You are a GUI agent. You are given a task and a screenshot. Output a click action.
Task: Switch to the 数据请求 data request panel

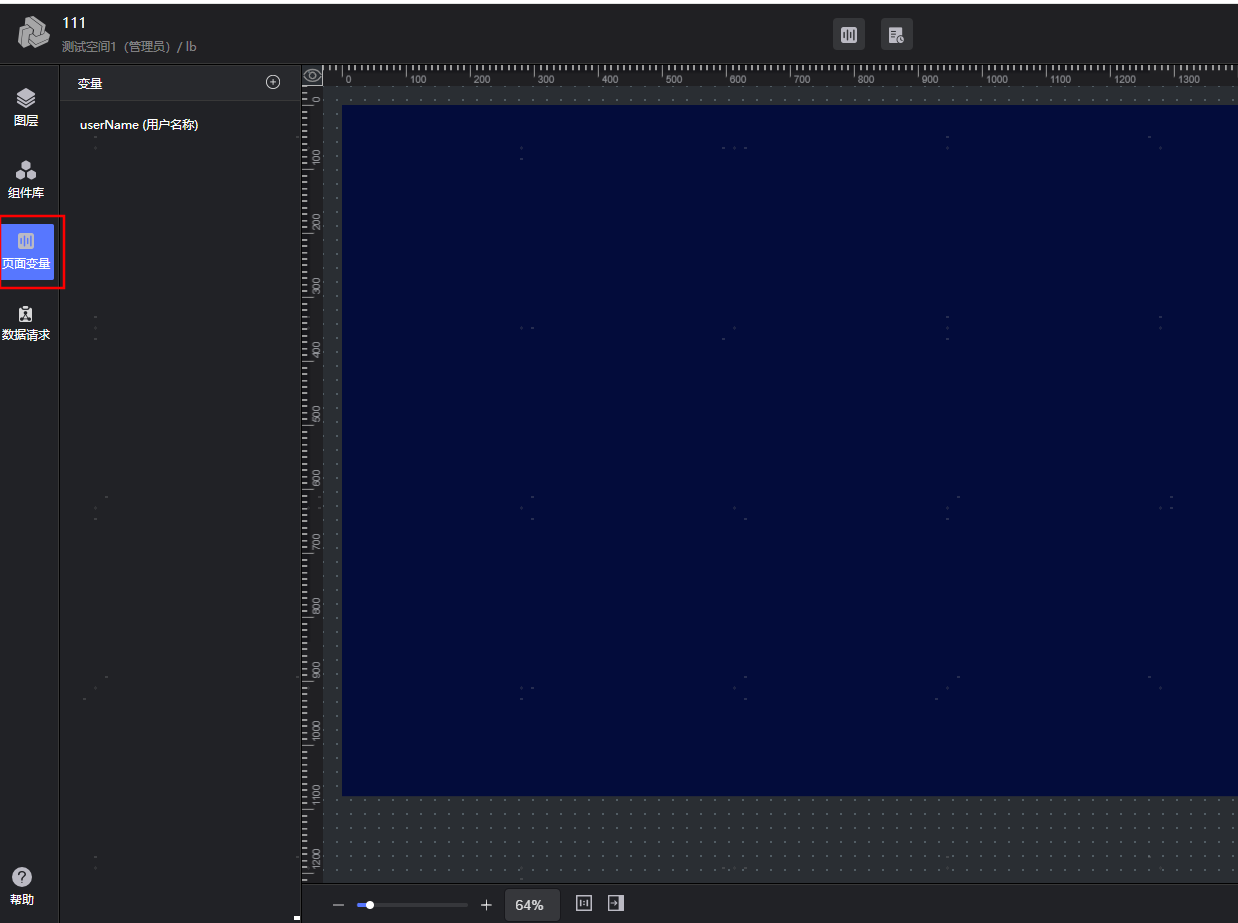coord(26,323)
